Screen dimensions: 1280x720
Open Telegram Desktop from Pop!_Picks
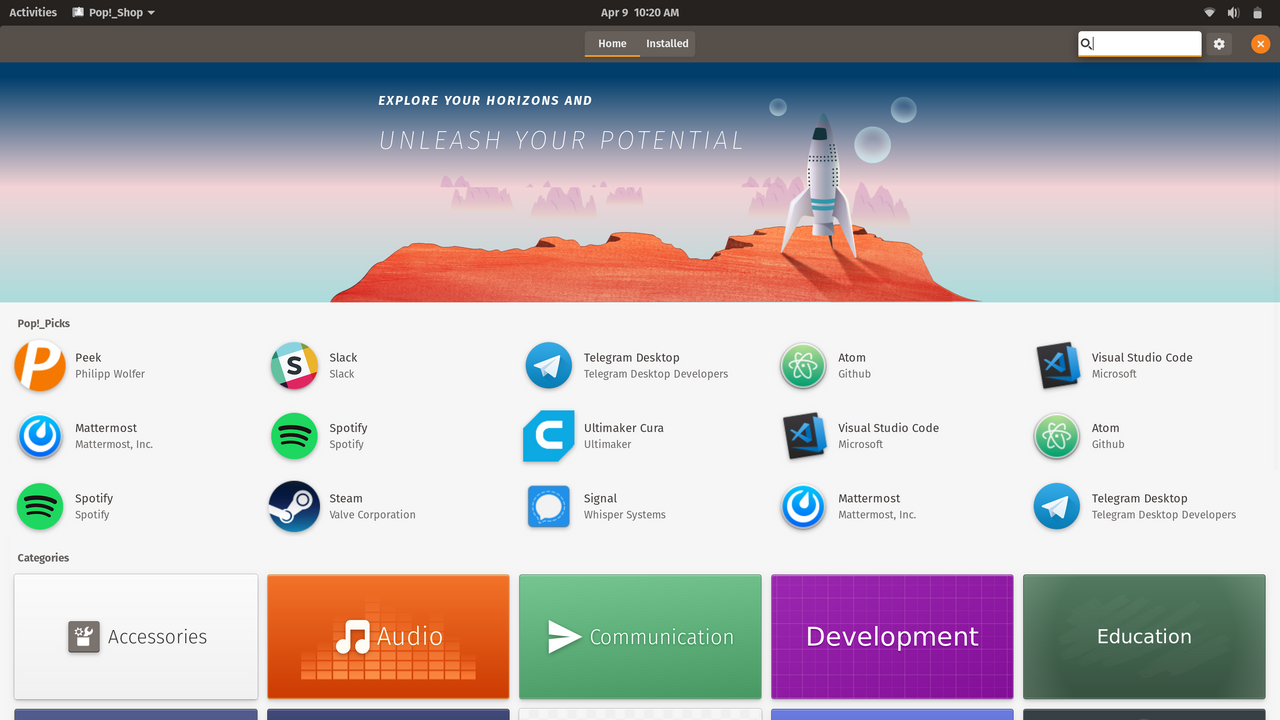point(548,365)
